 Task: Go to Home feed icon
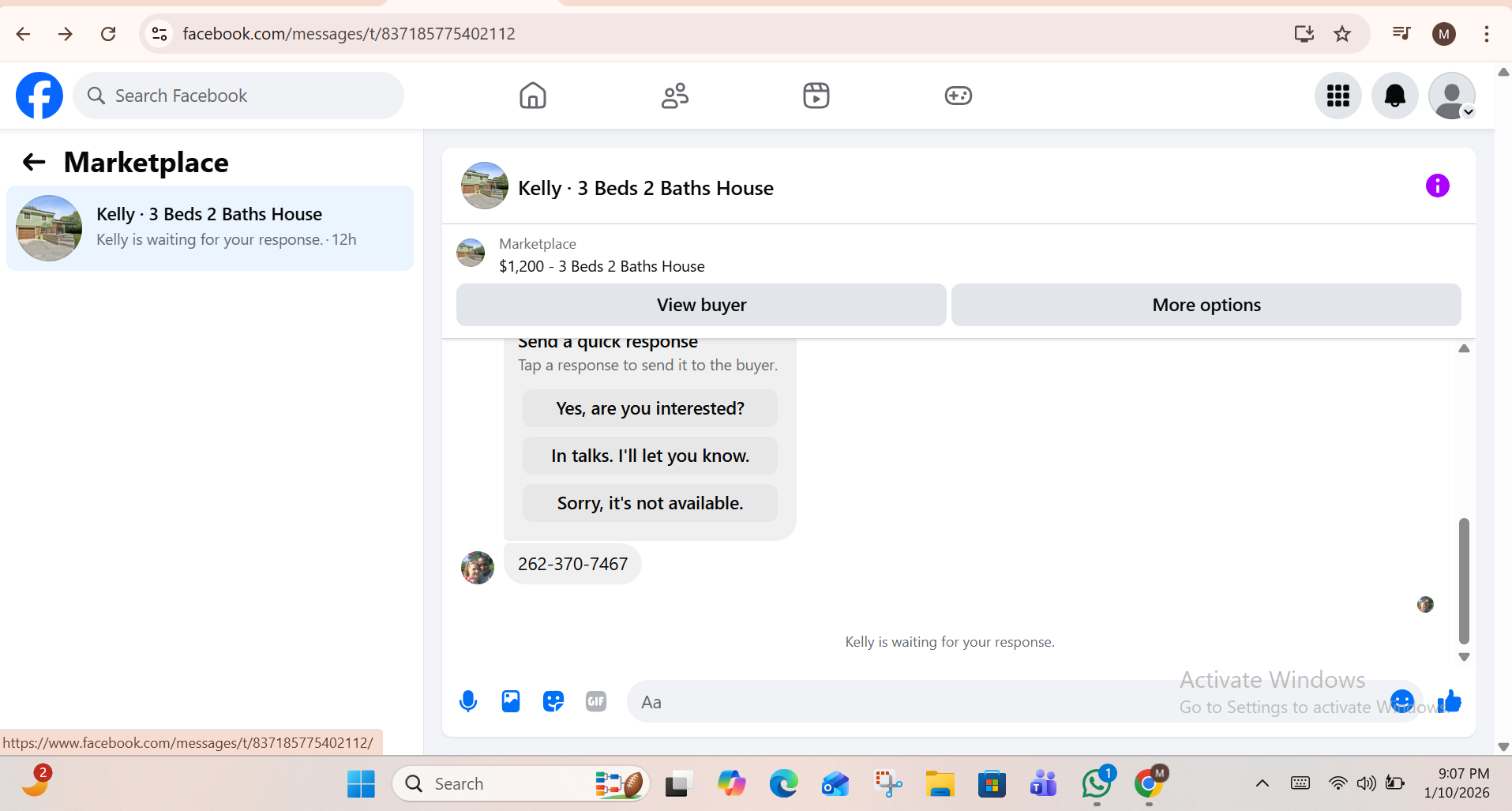click(x=533, y=96)
